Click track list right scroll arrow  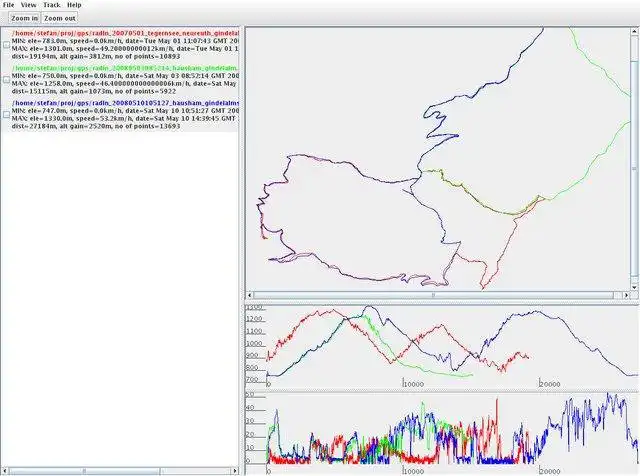tap(235, 471)
